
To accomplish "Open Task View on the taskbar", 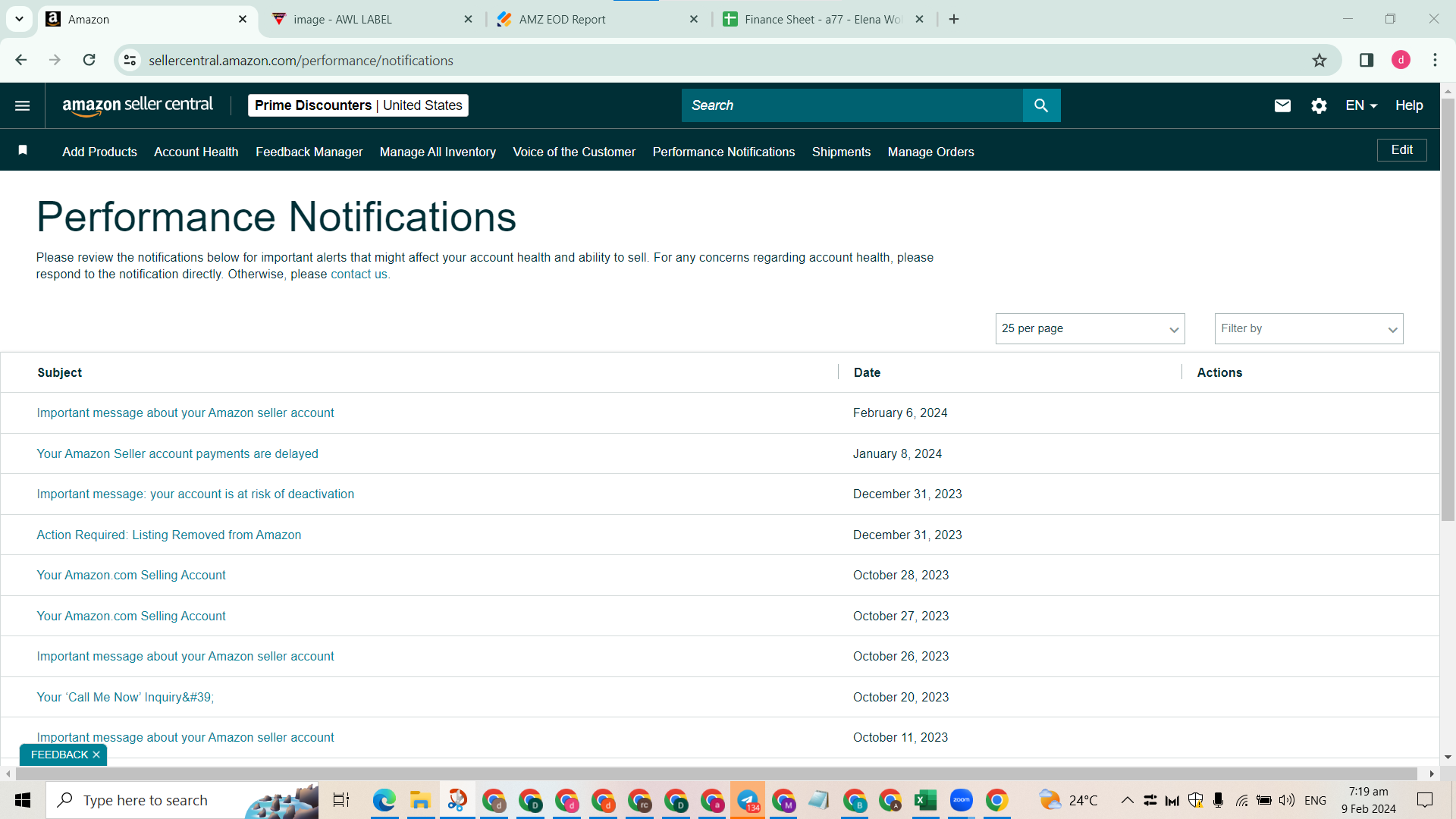I will [x=341, y=800].
